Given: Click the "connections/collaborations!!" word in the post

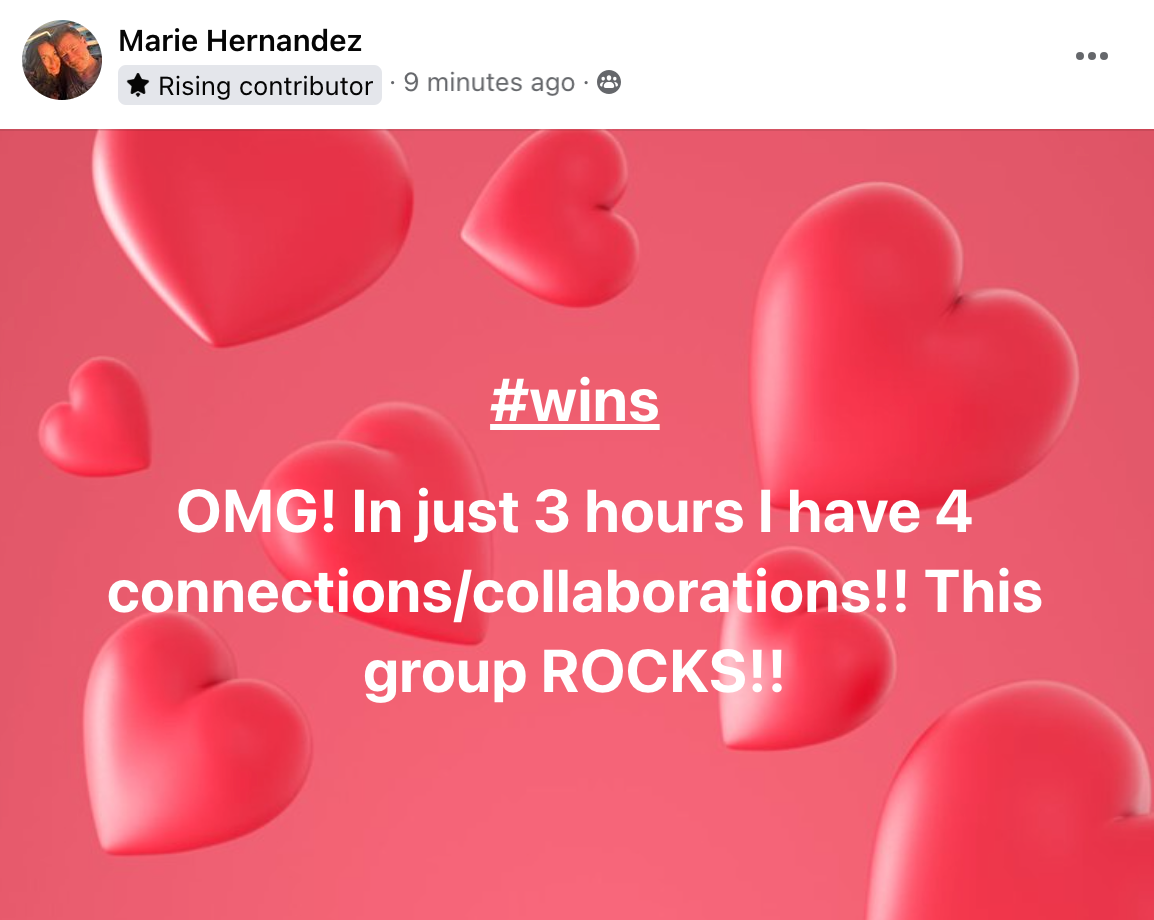Looking at the screenshot, I should (508, 593).
